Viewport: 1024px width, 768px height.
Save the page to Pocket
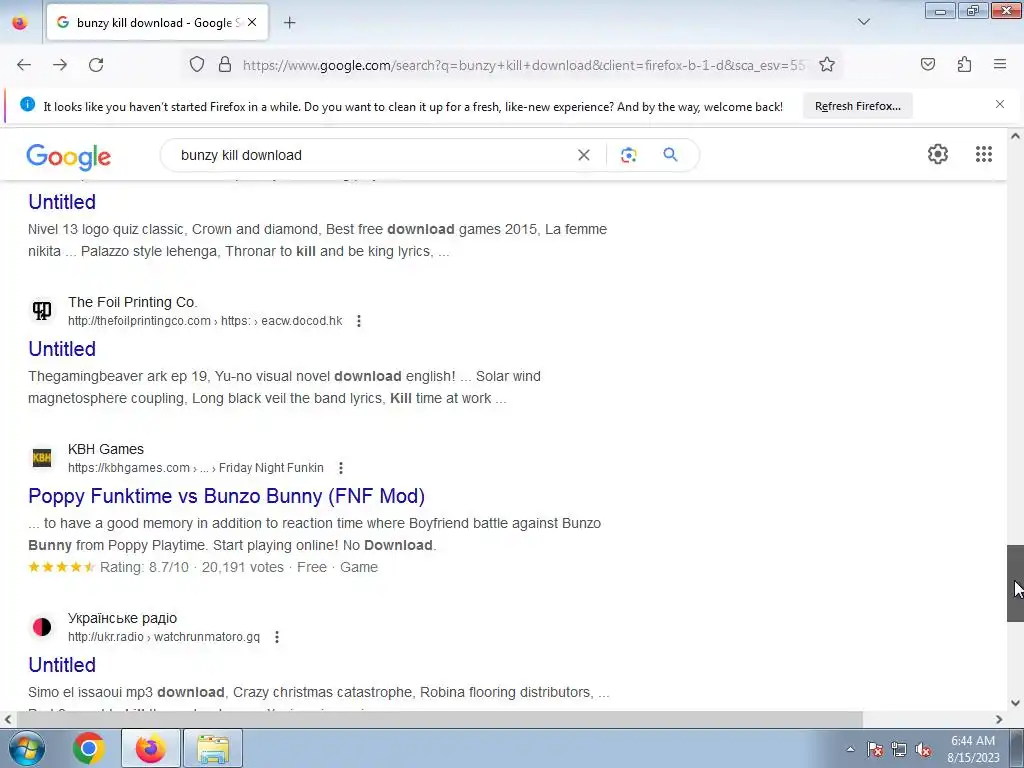point(927,65)
